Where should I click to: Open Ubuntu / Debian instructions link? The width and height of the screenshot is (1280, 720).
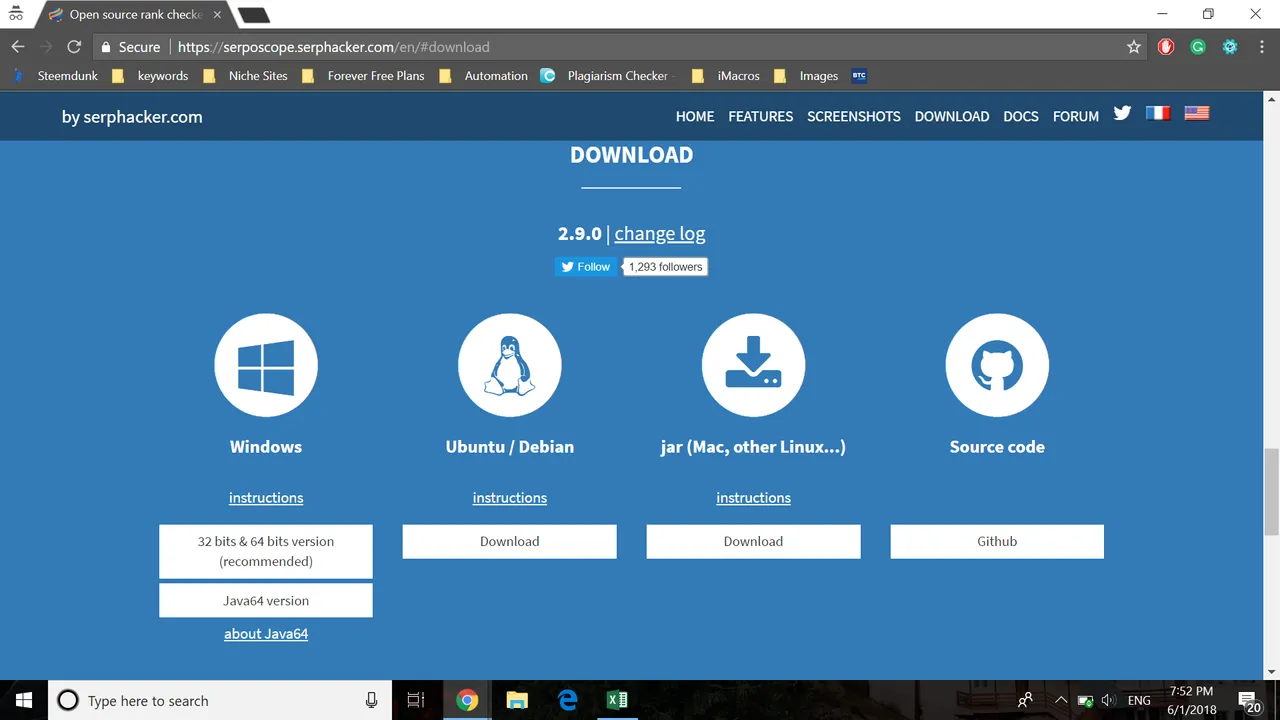(x=510, y=498)
